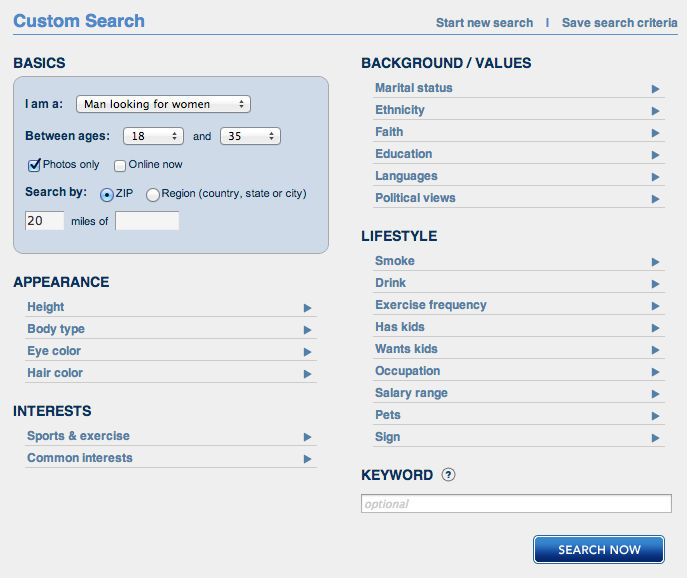Viewport: 687px width, 578px height.
Task: Click the arrow icon beside Faith
Action: [655, 133]
